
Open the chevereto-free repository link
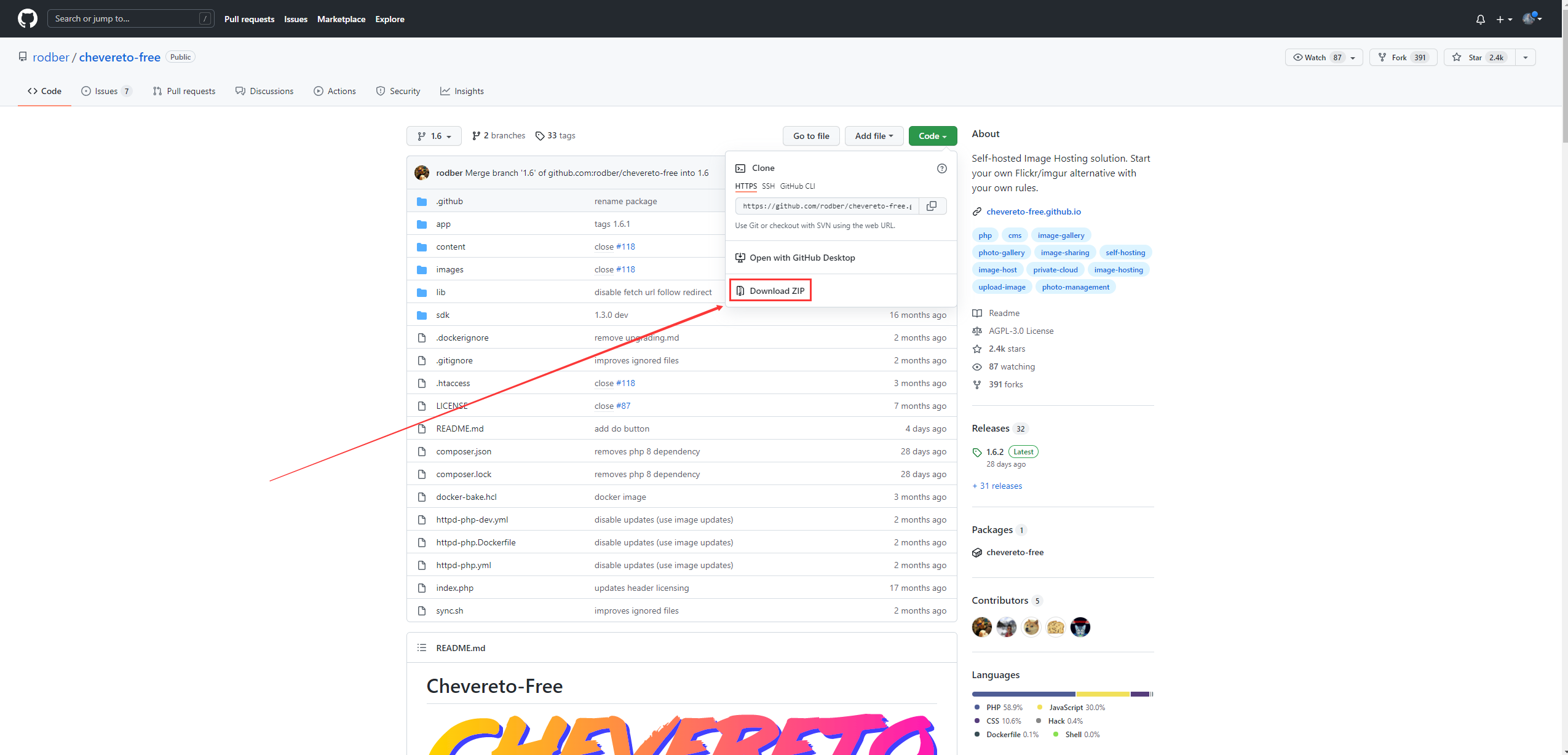pos(120,57)
